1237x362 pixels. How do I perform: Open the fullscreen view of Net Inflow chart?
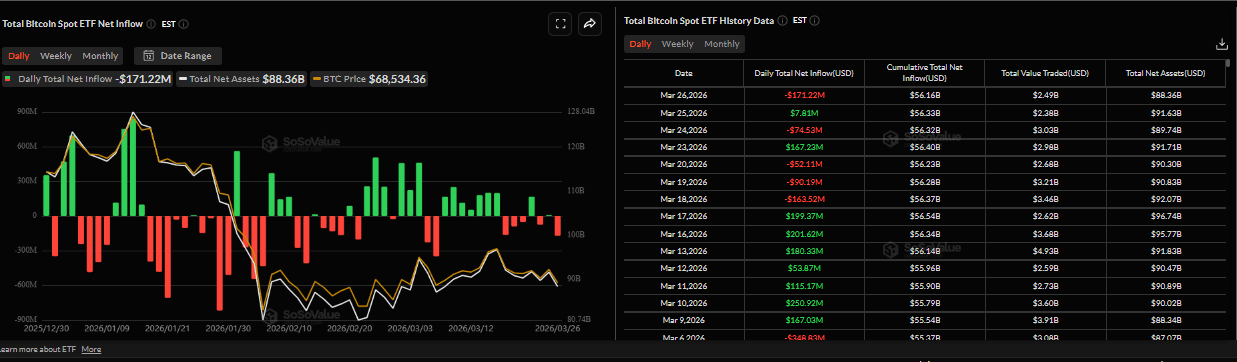[x=560, y=23]
